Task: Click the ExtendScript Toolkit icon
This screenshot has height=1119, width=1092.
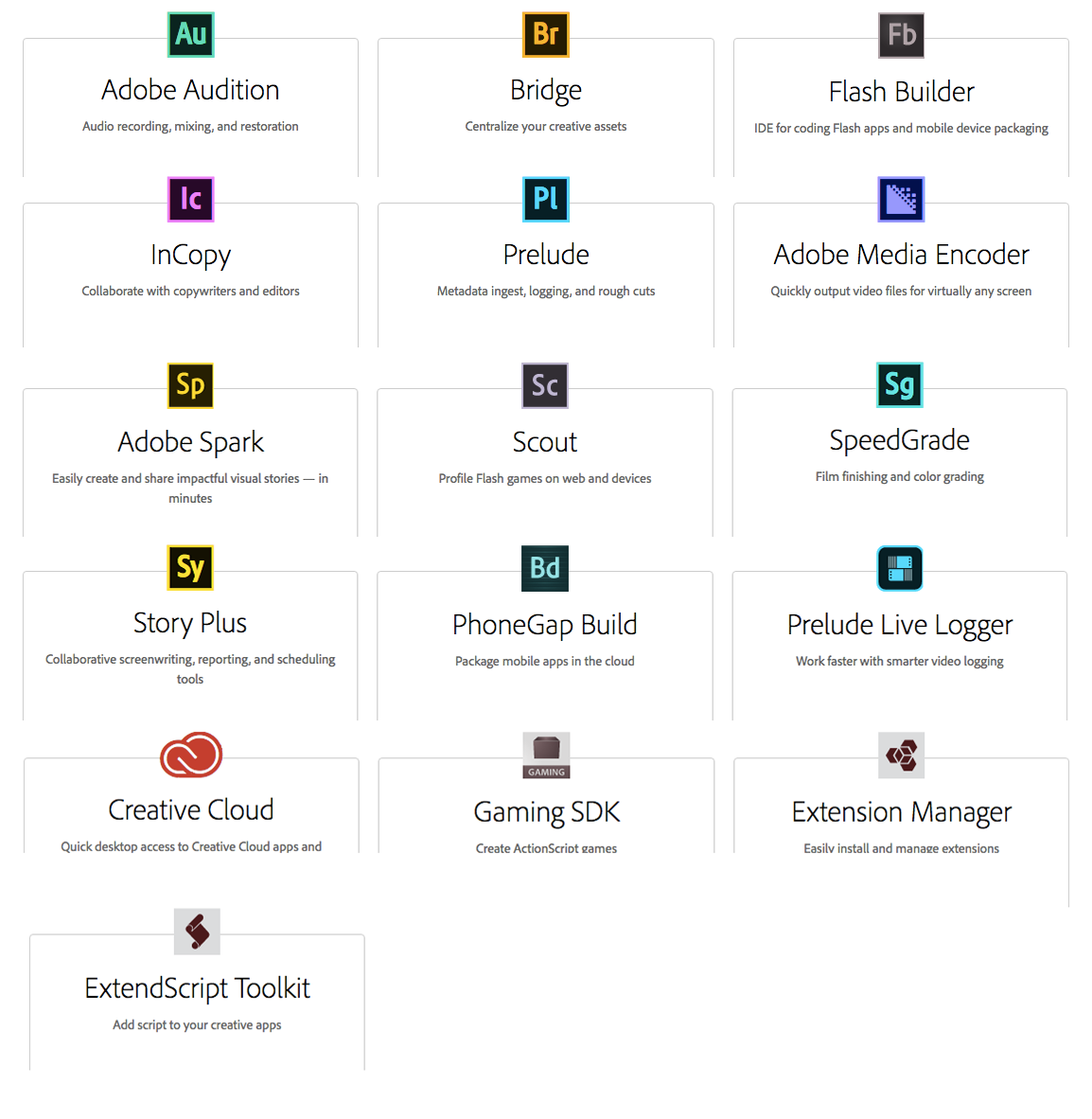Action: point(197,932)
